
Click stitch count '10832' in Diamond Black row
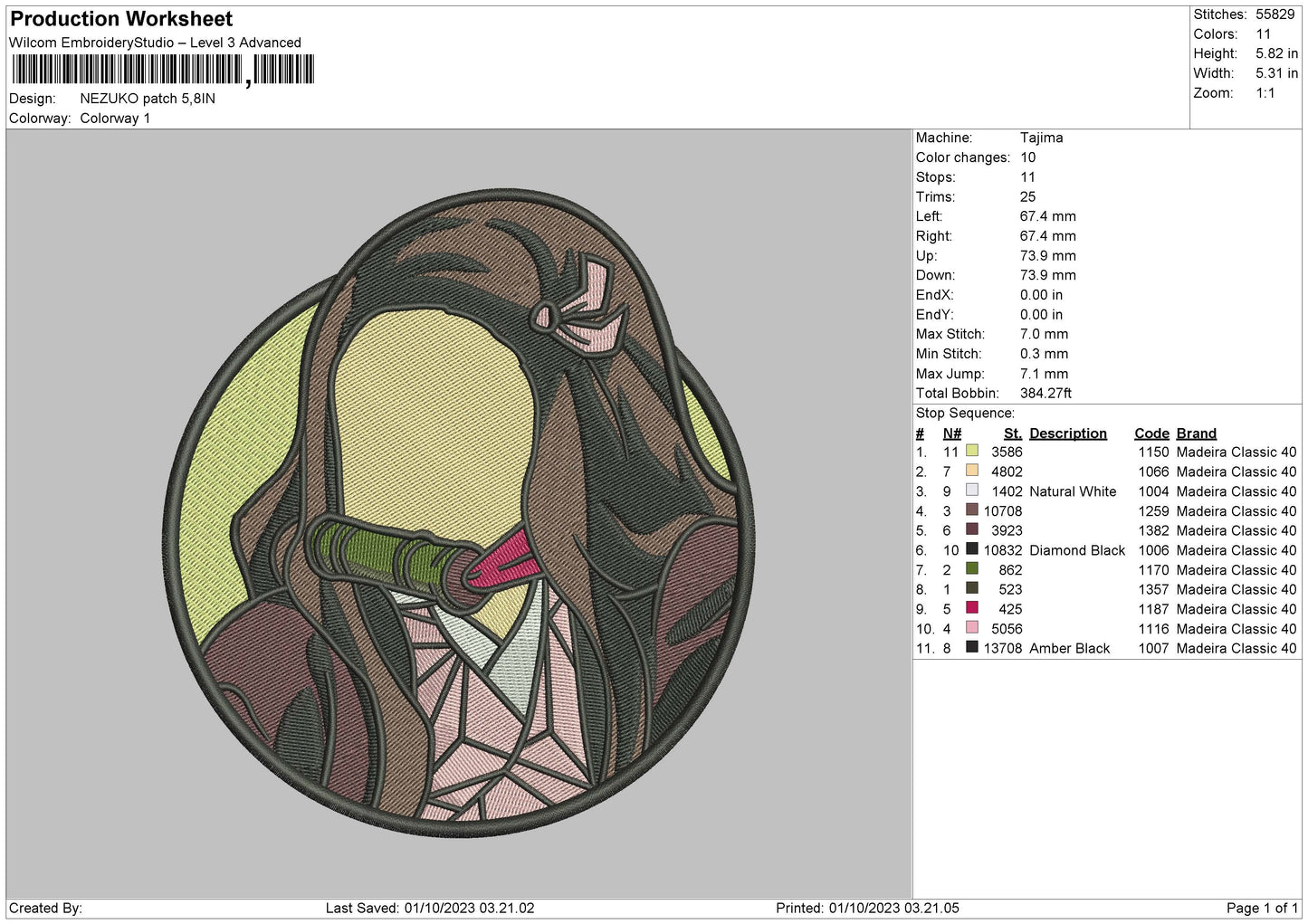1003,550
